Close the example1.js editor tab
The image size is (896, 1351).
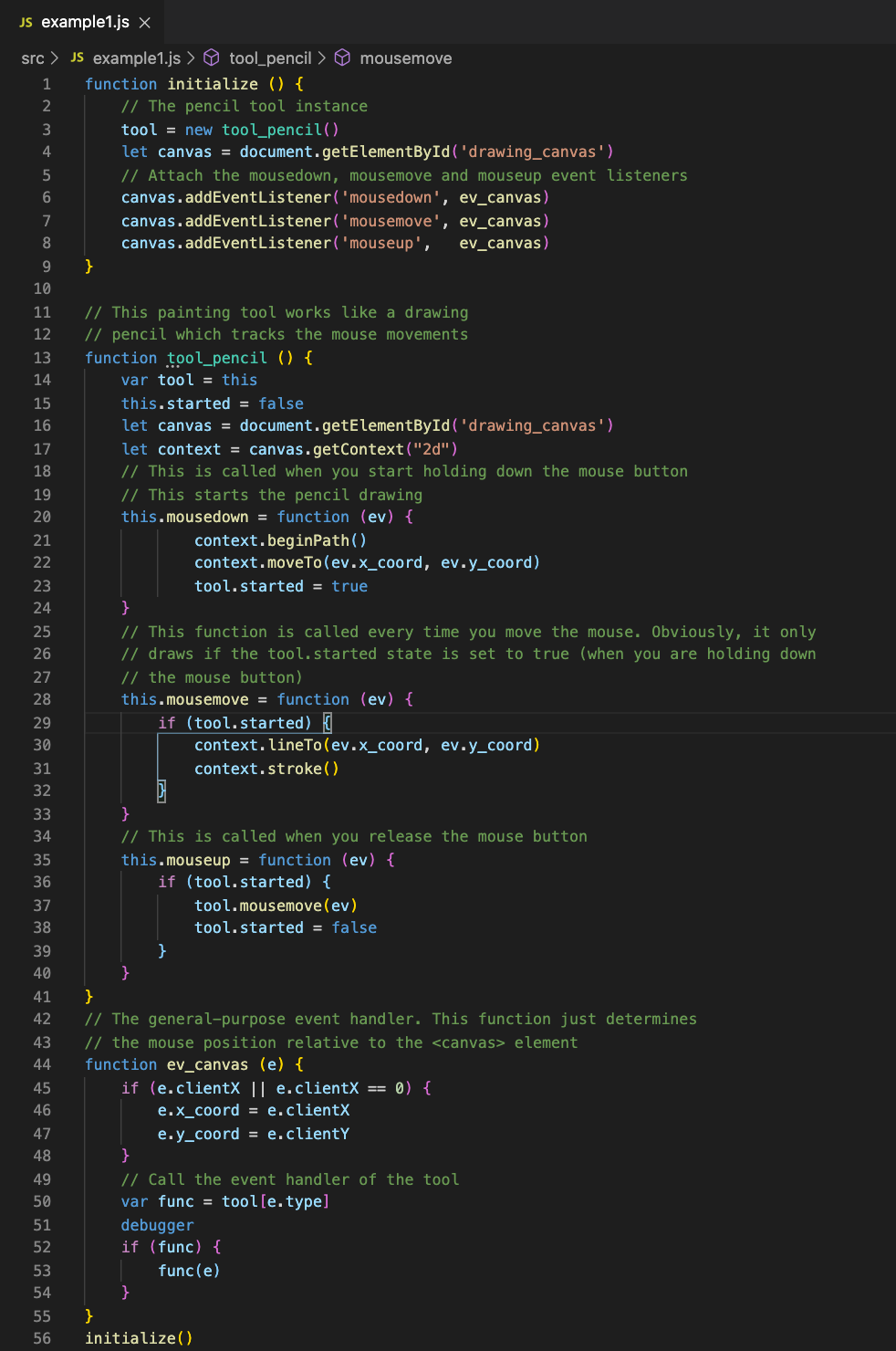coord(144,23)
